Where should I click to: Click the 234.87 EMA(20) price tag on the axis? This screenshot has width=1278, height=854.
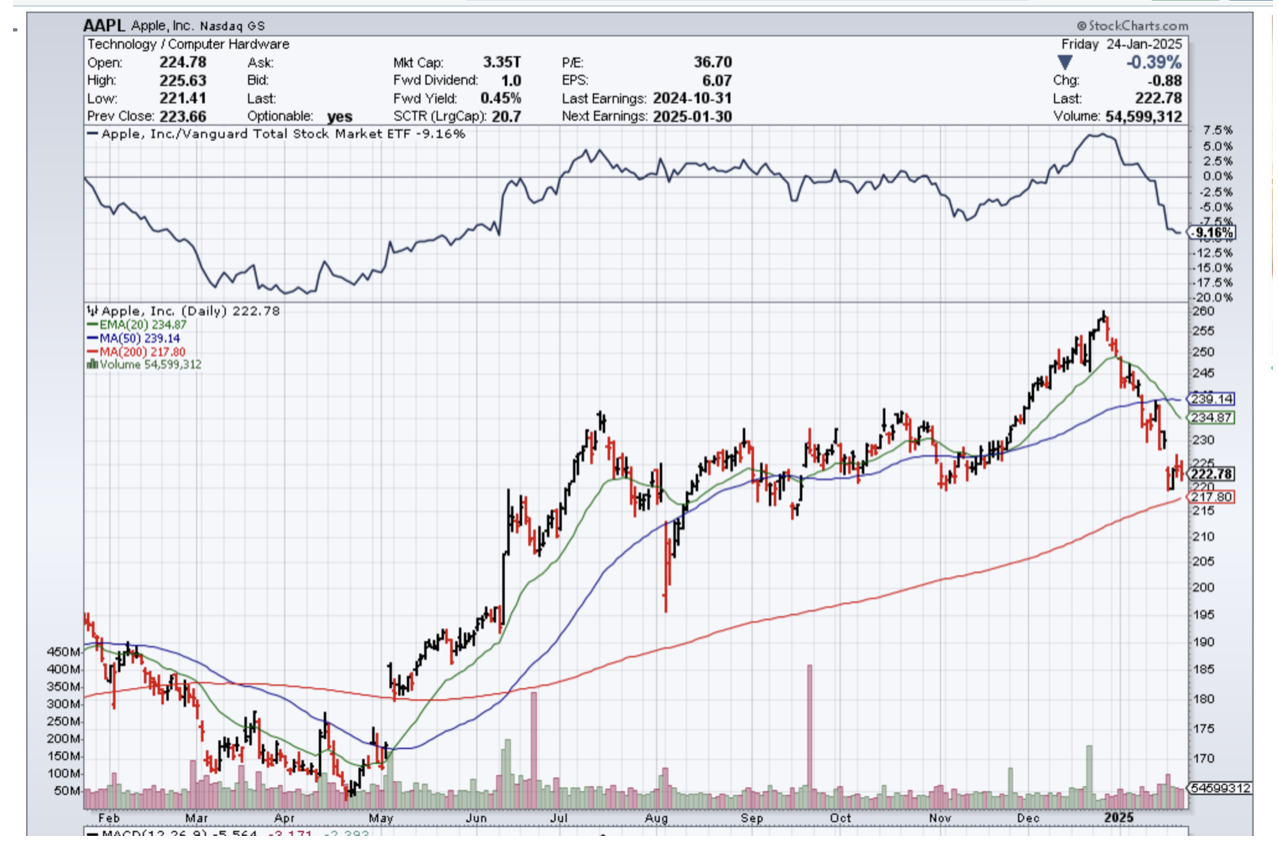[x=1212, y=417]
